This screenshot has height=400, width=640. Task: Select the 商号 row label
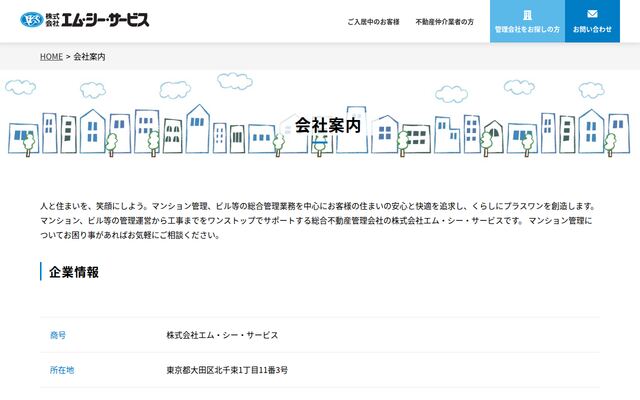[x=58, y=335]
